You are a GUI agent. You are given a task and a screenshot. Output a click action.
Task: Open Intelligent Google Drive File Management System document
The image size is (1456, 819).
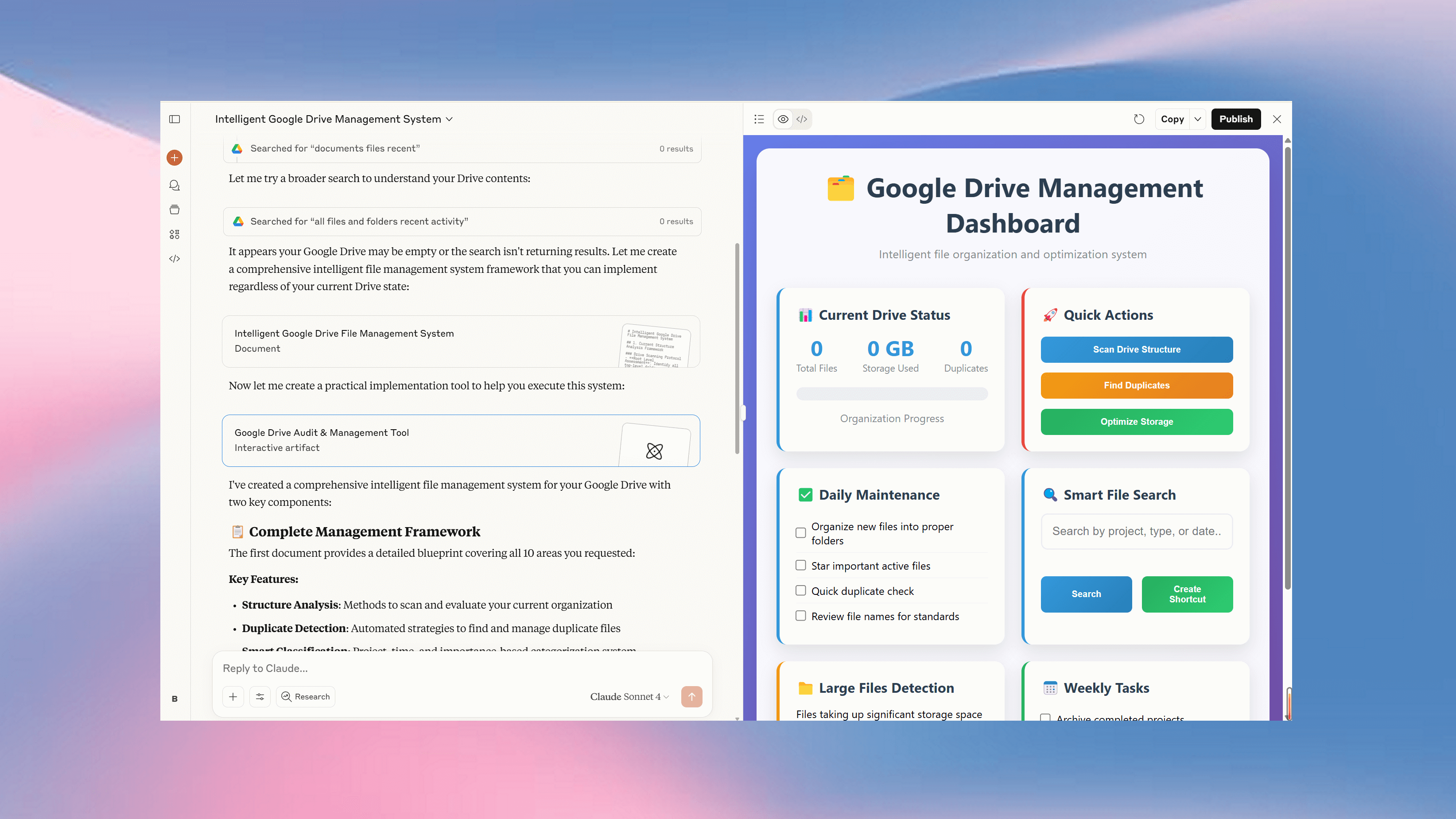click(x=461, y=342)
